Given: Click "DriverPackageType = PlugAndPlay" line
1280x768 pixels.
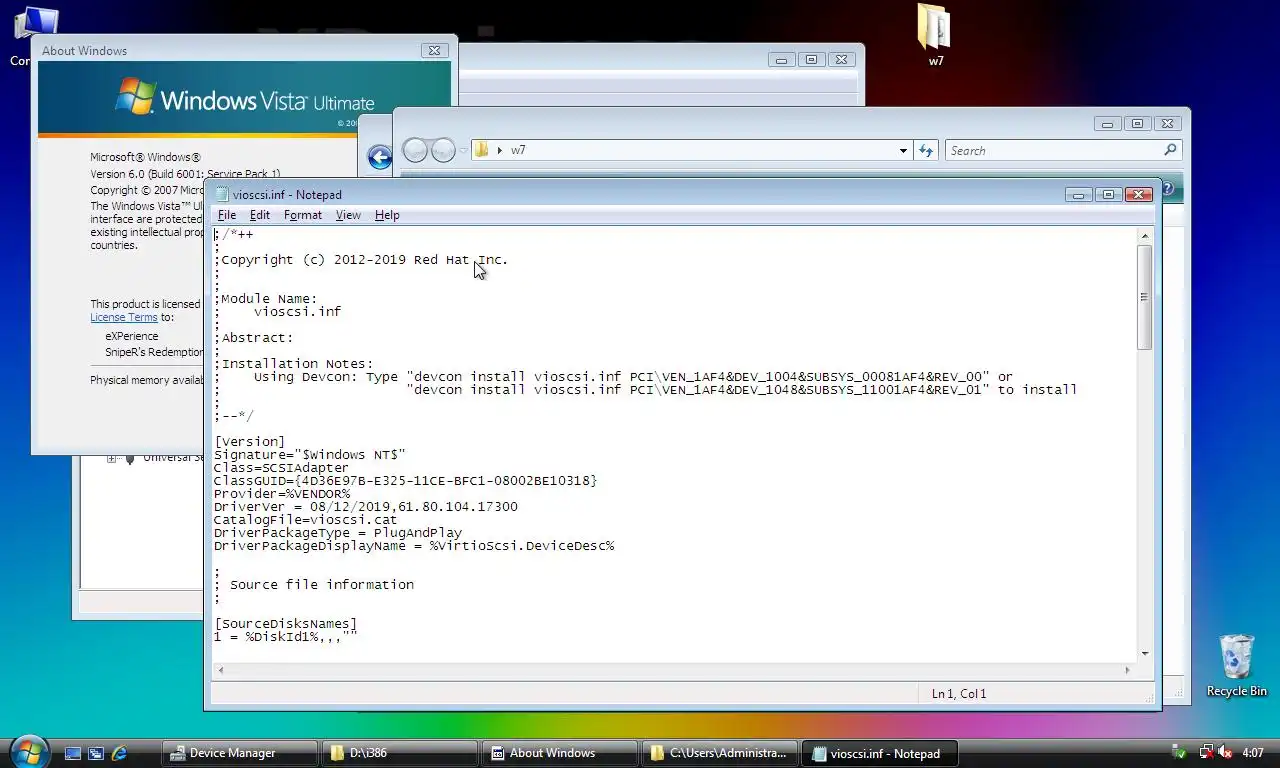Looking at the screenshot, I should [x=338, y=532].
